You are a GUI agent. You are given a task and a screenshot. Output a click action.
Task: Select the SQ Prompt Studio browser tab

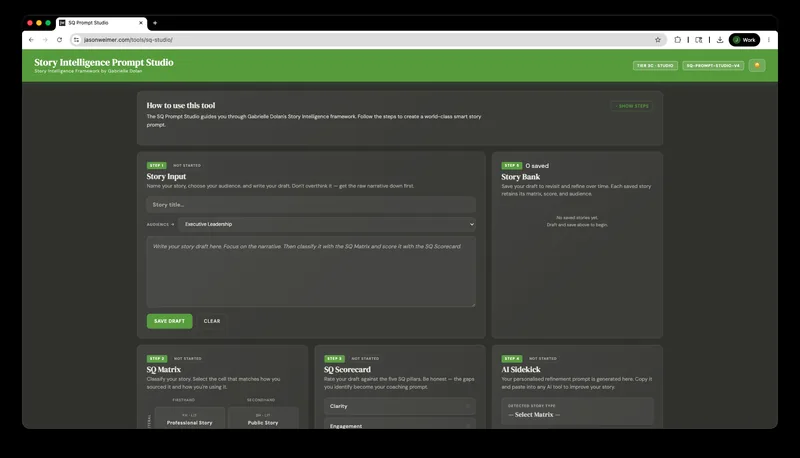coord(101,23)
